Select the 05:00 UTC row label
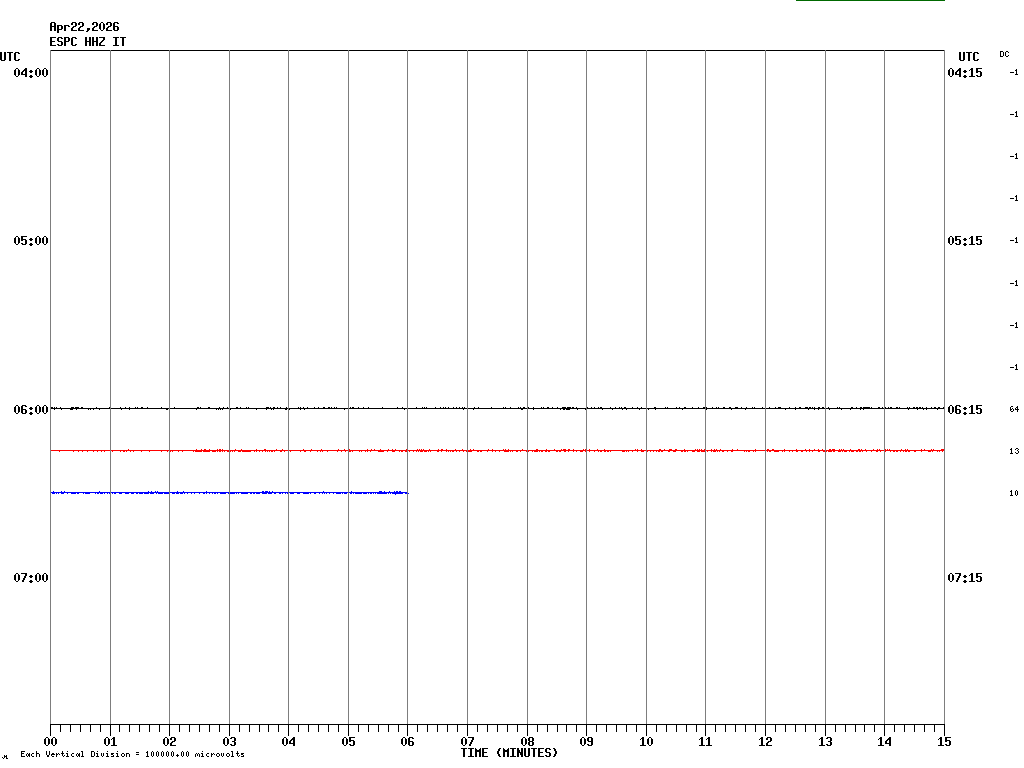Viewport: 1024px width, 768px height. [x=31, y=241]
